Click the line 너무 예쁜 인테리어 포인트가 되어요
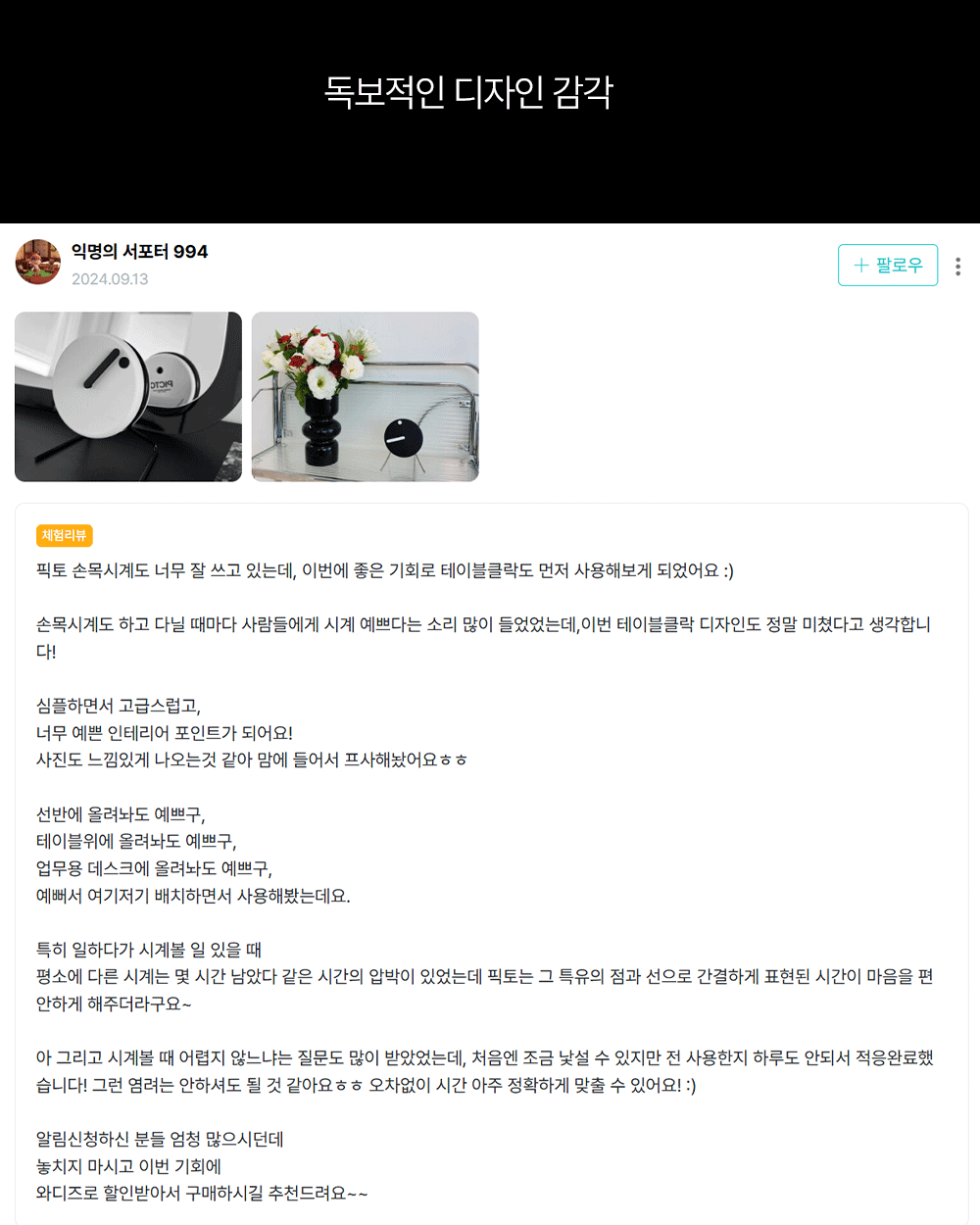 [165, 733]
